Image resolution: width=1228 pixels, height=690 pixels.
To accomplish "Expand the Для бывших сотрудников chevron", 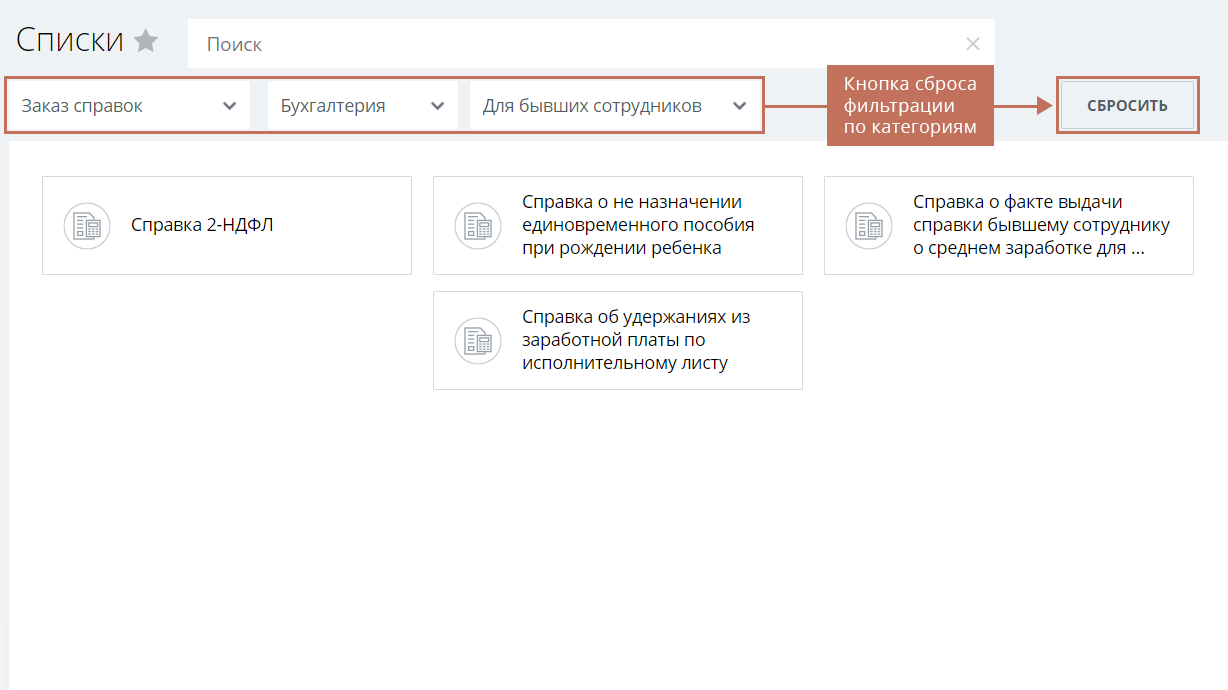I will click(739, 106).
